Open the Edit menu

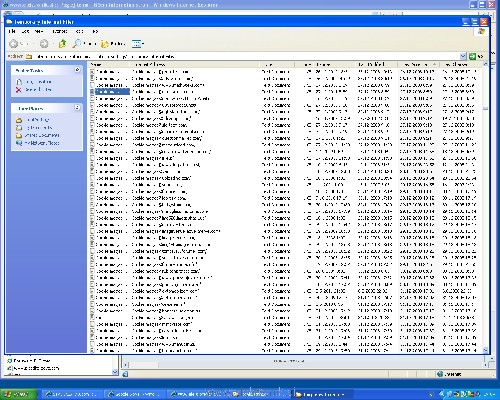(x=25, y=31)
